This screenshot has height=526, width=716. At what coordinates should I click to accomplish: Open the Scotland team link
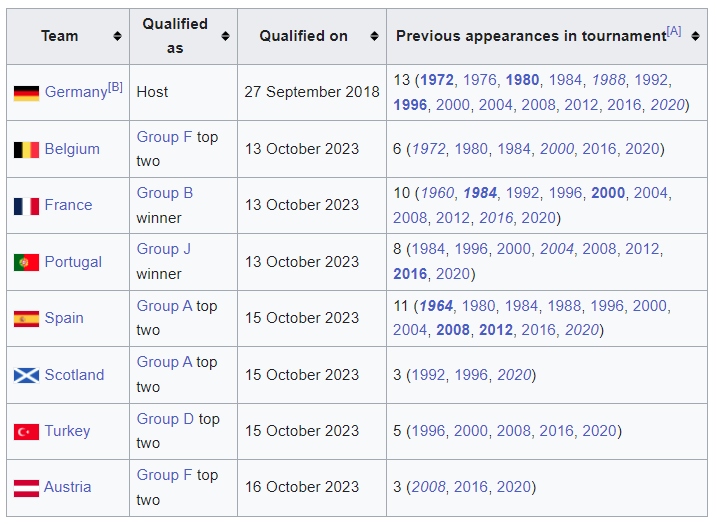pyautogui.click(x=74, y=375)
